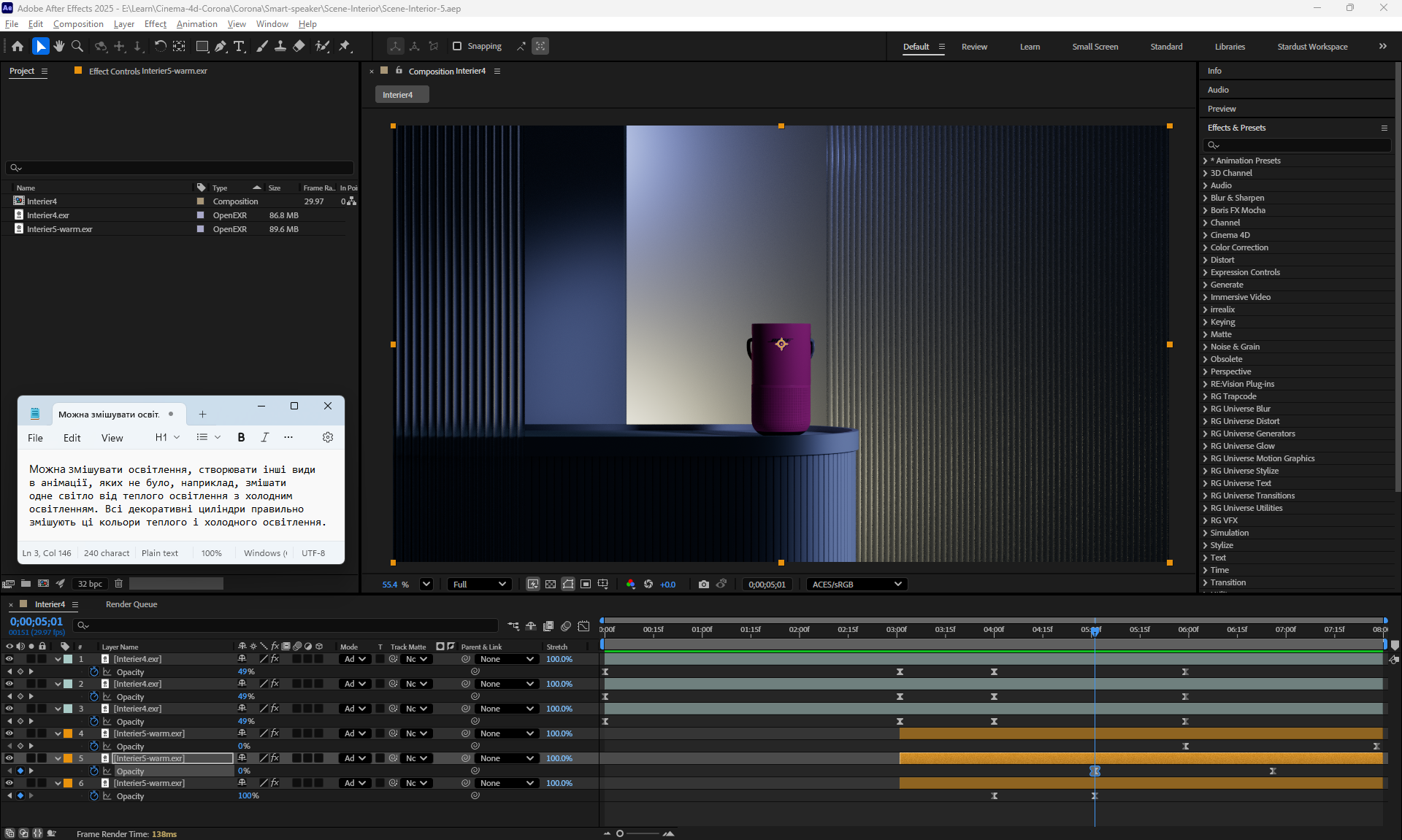The image size is (1402, 840).
Task: Open the Animation menu
Action: tap(196, 24)
